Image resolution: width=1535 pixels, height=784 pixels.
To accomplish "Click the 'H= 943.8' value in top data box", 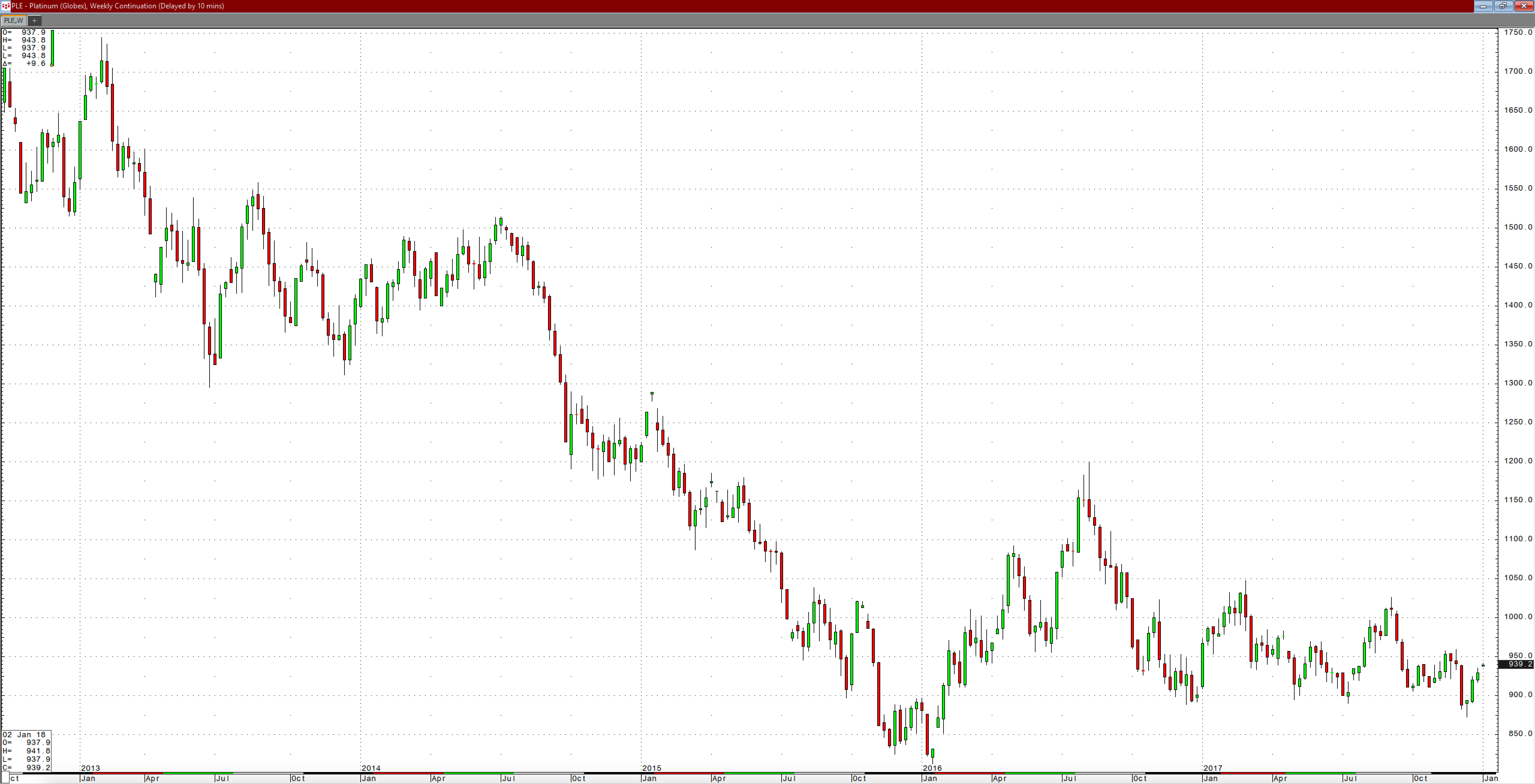I will tap(24, 40).
